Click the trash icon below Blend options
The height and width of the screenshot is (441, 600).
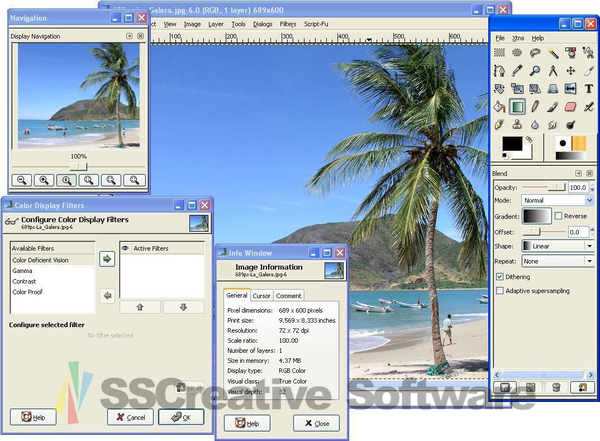[x=556, y=387]
